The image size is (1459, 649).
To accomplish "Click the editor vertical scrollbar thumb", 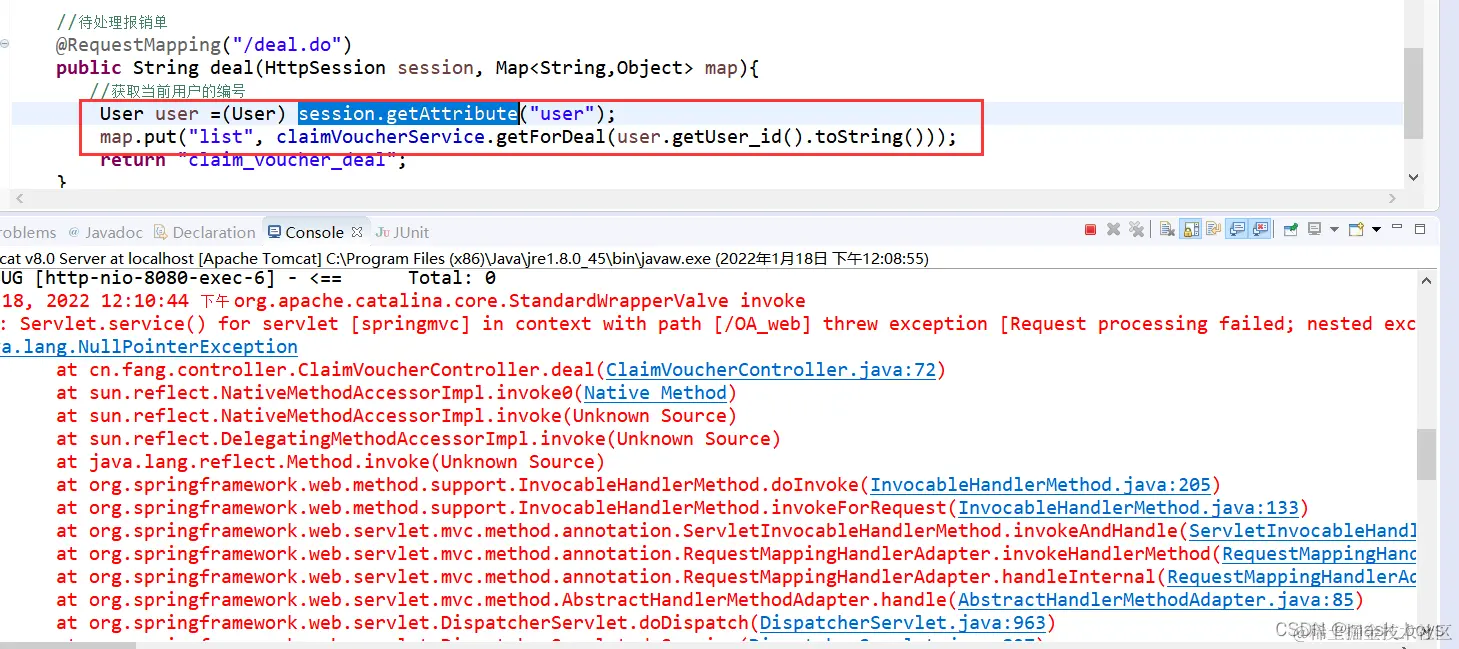I will point(1413,92).
